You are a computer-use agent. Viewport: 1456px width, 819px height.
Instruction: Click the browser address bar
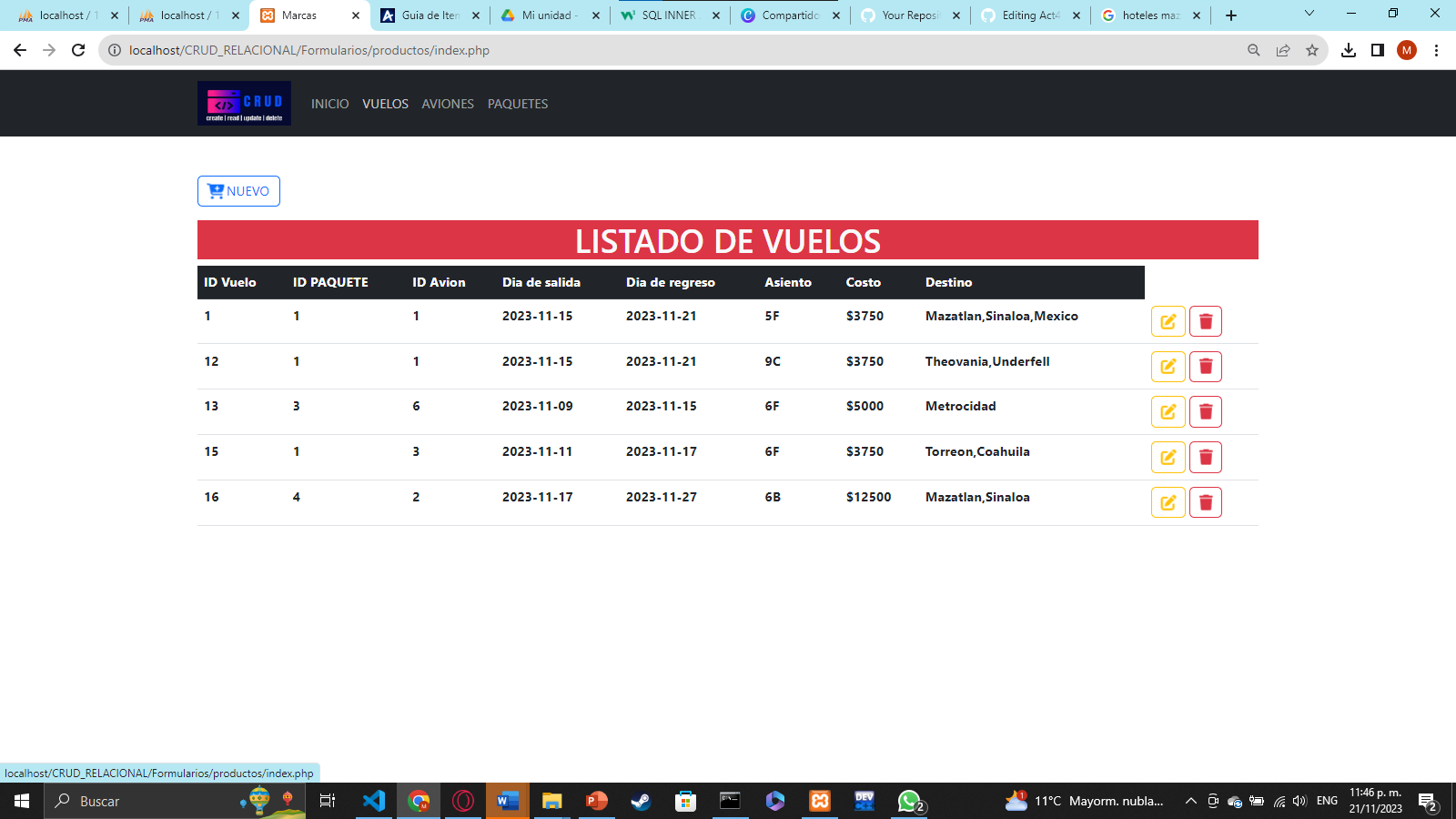click(364, 51)
